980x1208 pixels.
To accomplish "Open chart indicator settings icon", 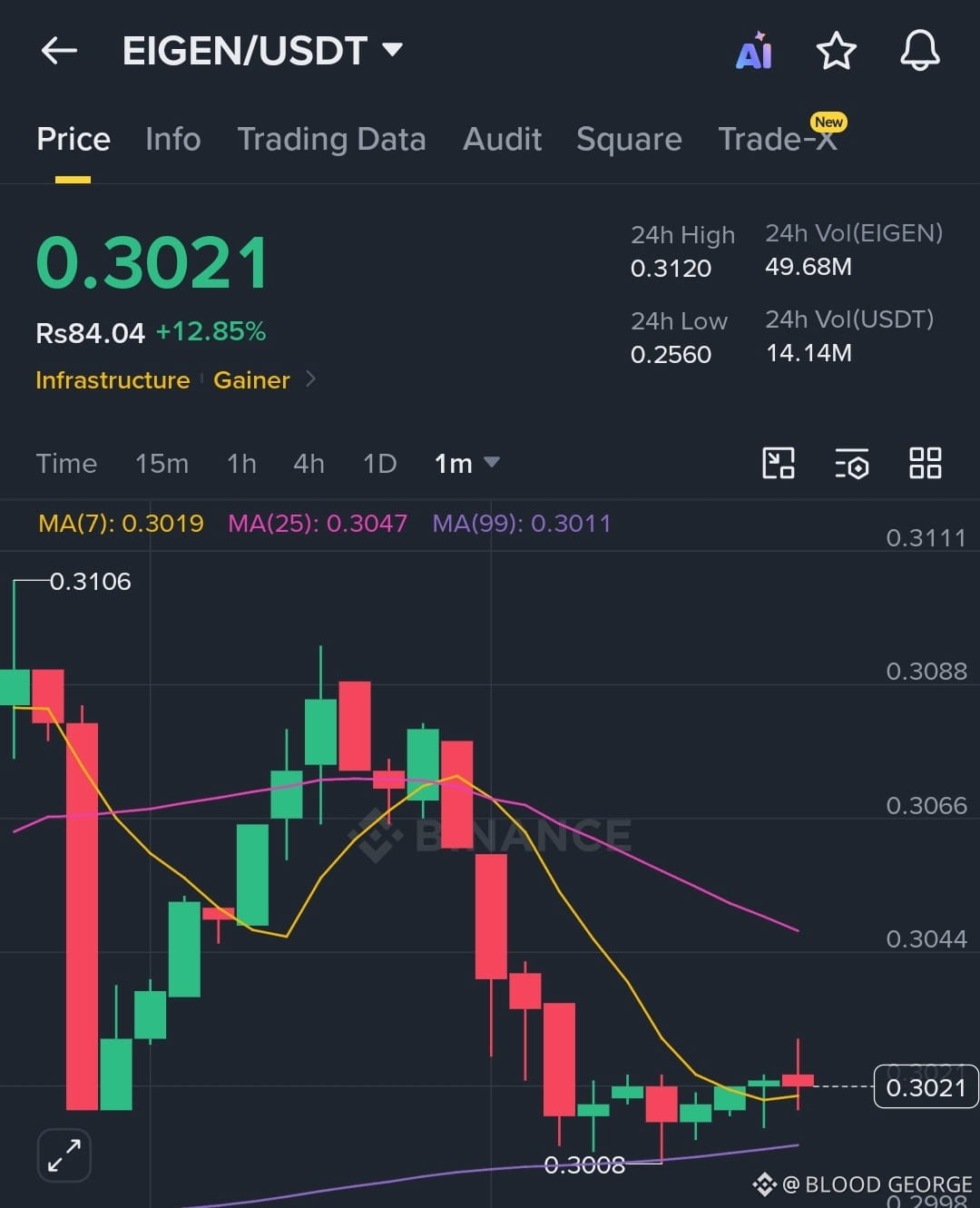I will click(x=851, y=463).
